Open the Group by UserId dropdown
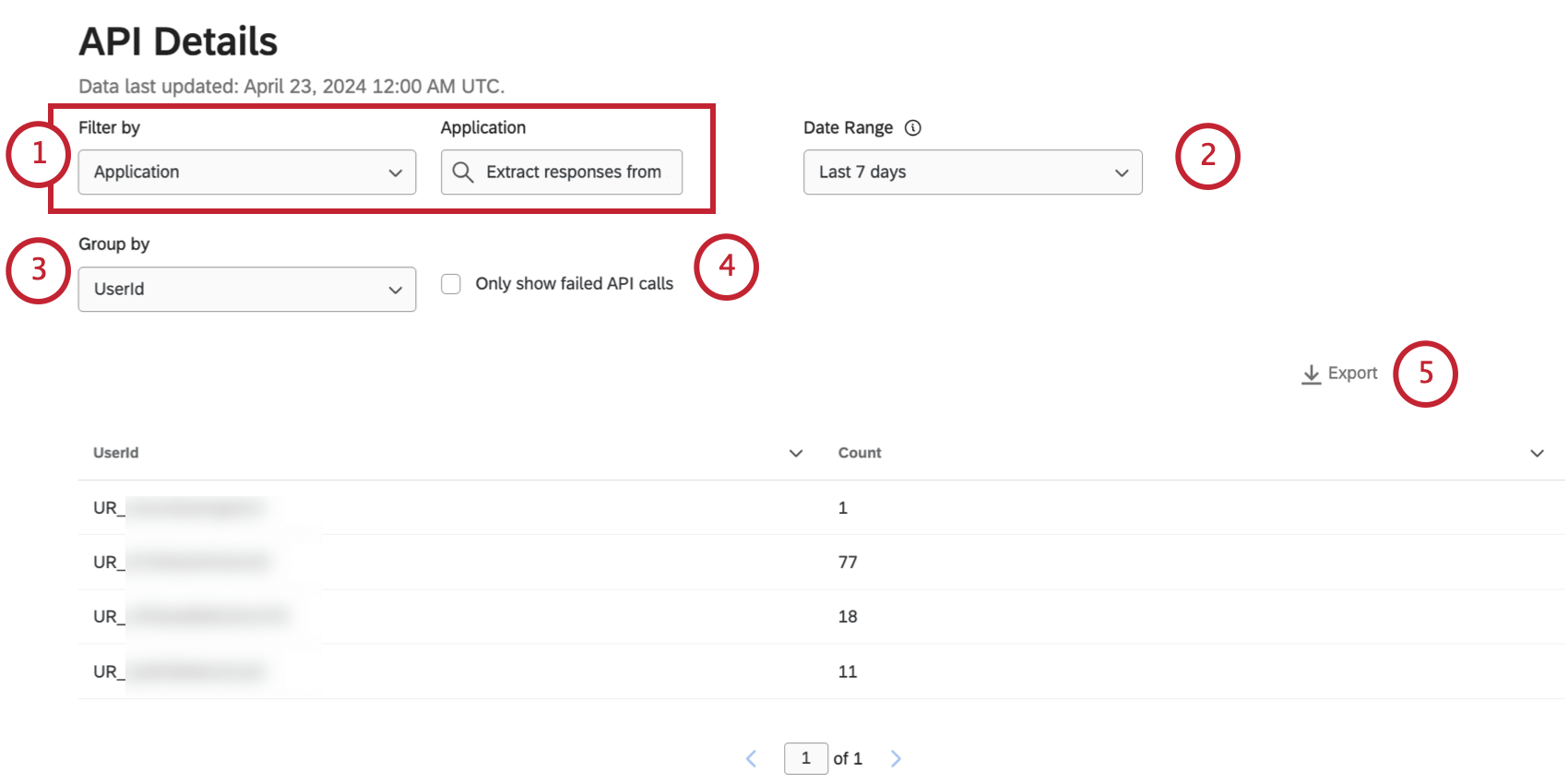The width and height of the screenshot is (1568, 784). coord(247,290)
